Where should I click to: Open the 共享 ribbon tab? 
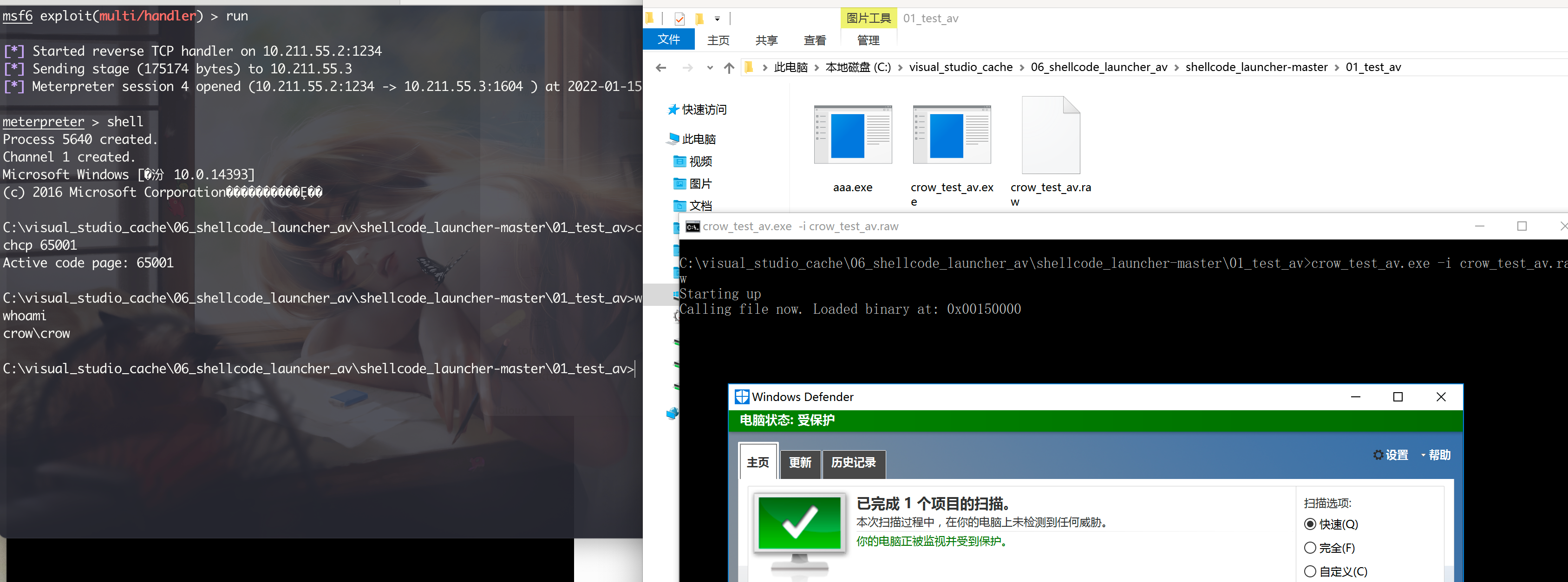point(766,40)
